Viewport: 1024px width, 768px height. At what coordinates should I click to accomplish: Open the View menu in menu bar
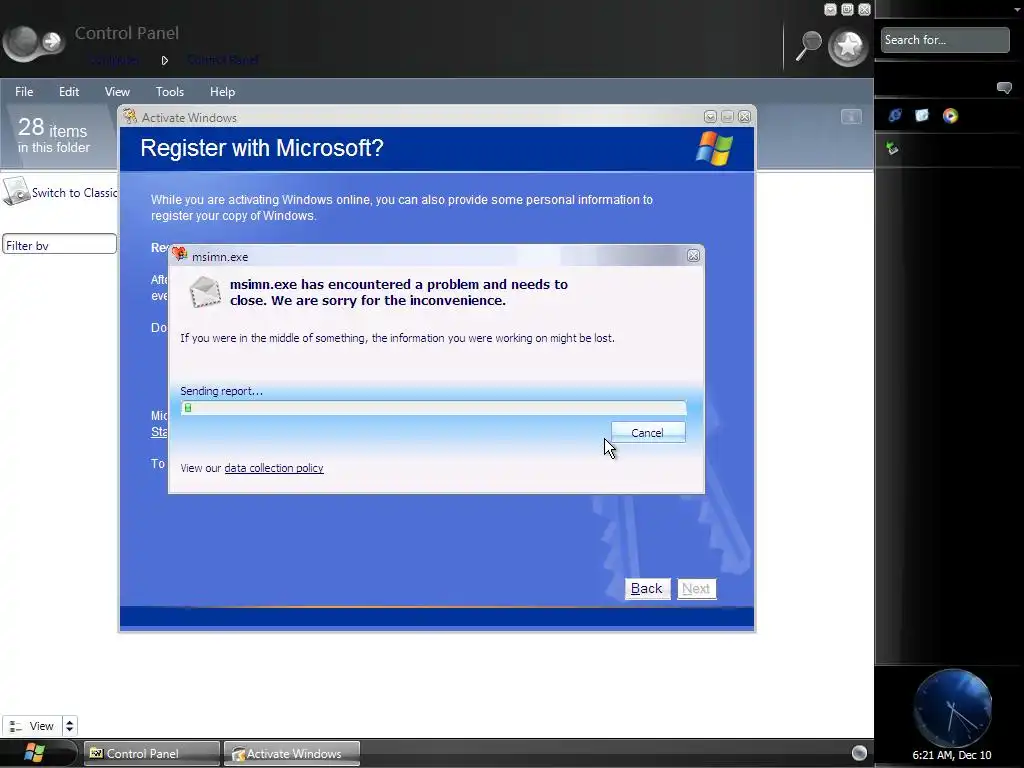(x=117, y=92)
